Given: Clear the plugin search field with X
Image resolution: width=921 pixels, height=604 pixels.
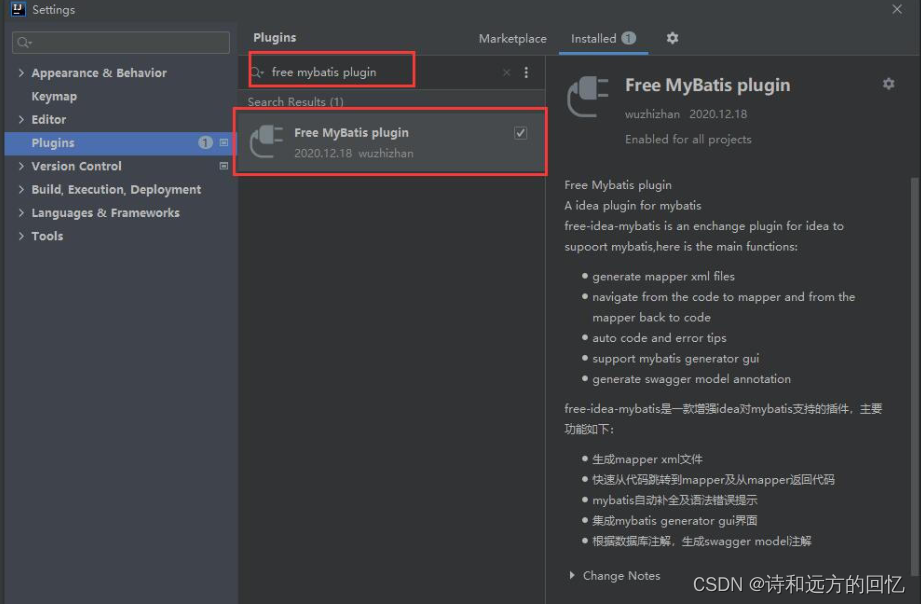Looking at the screenshot, I should (506, 72).
